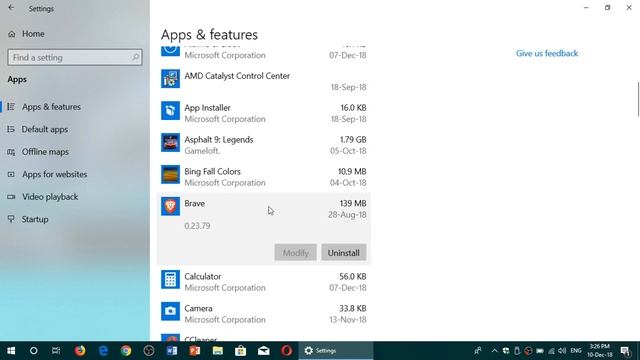Click the Settings taskbar button

[x=336, y=351]
